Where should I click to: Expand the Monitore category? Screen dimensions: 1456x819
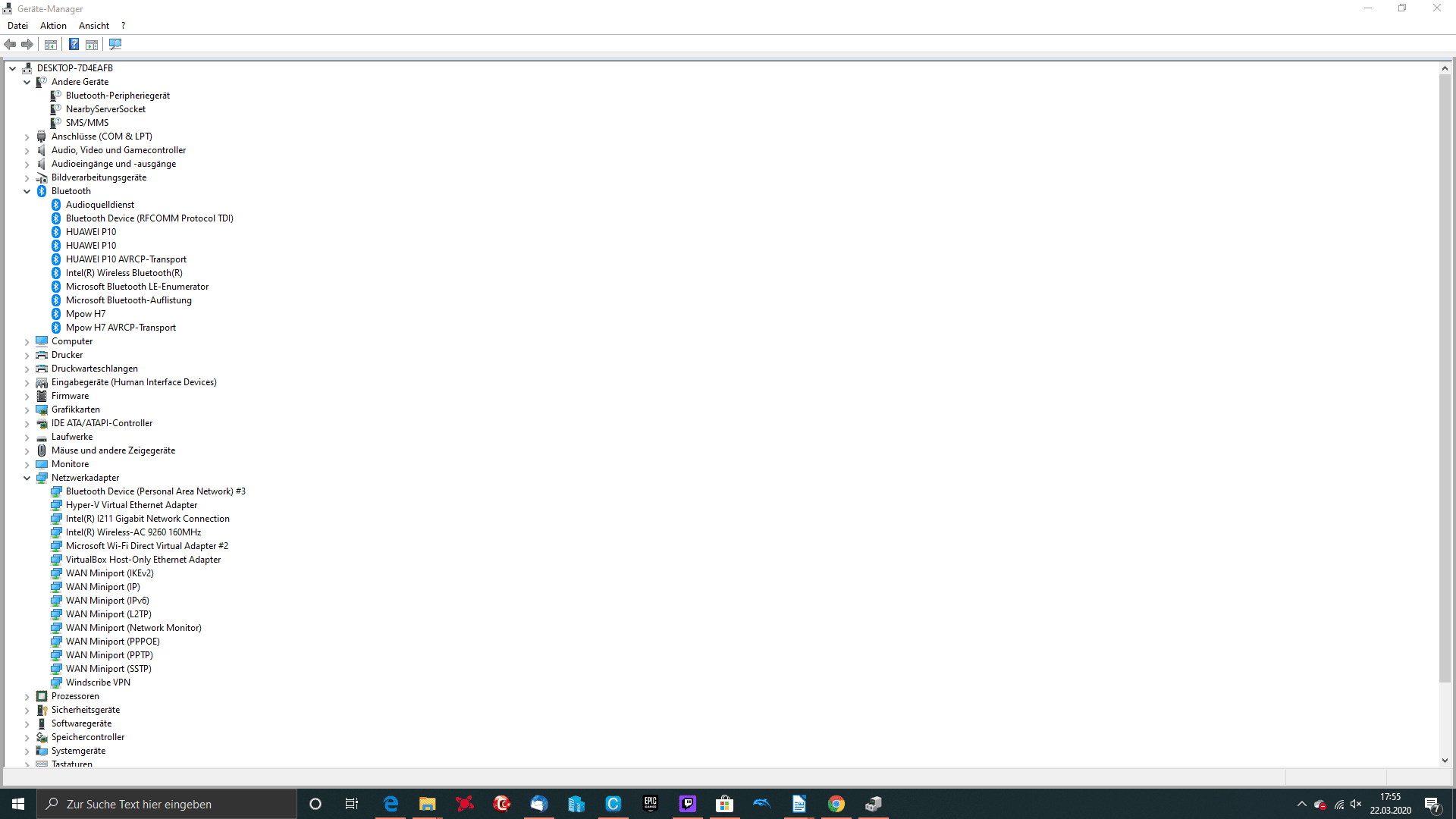pos(27,465)
